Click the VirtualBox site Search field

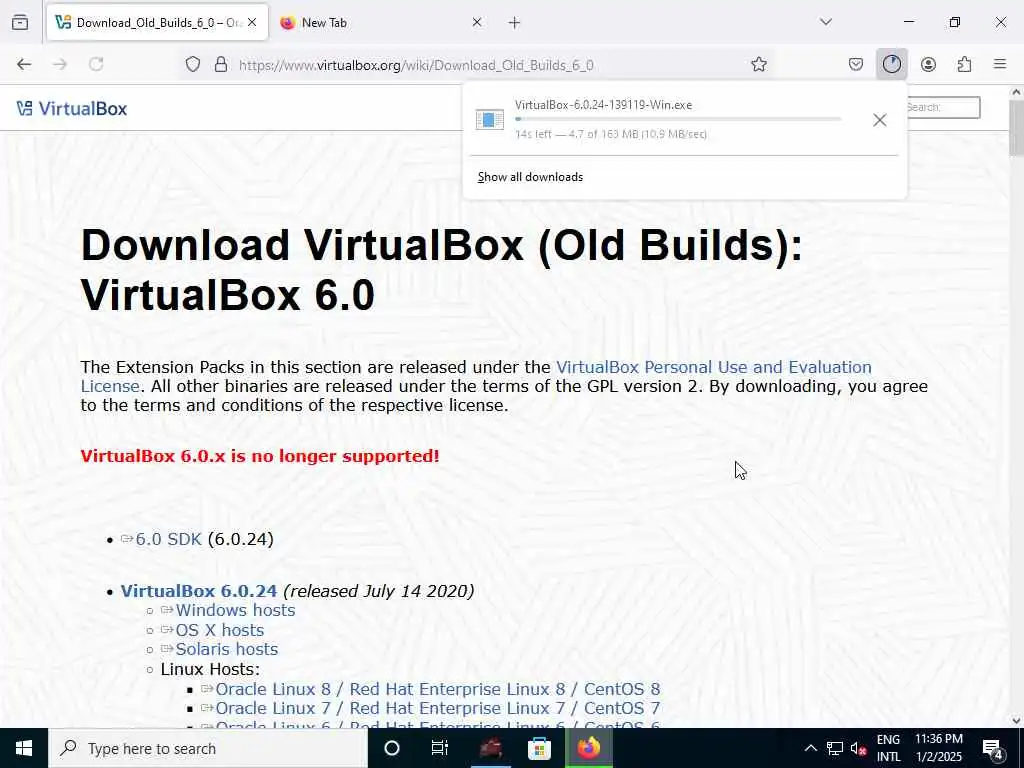942,107
